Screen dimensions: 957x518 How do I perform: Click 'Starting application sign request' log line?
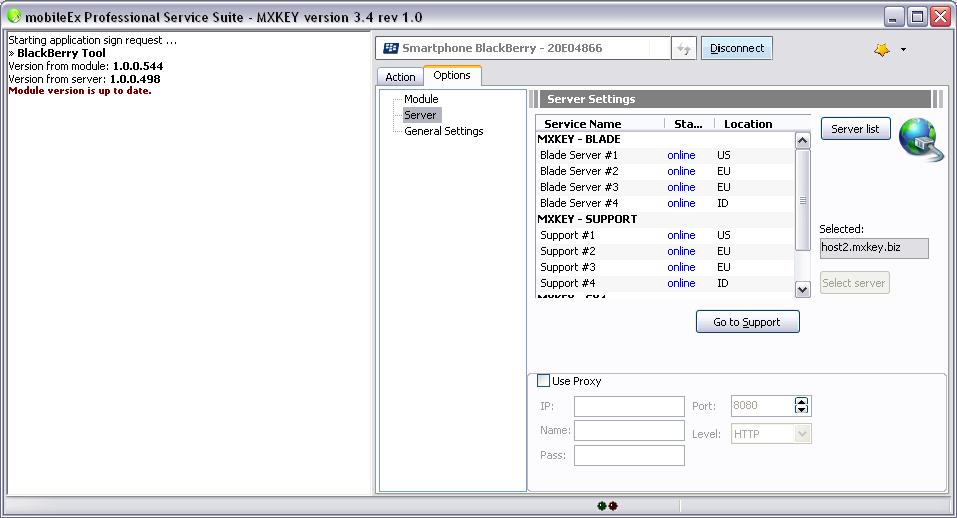pyautogui.click(x=92, y=40)
